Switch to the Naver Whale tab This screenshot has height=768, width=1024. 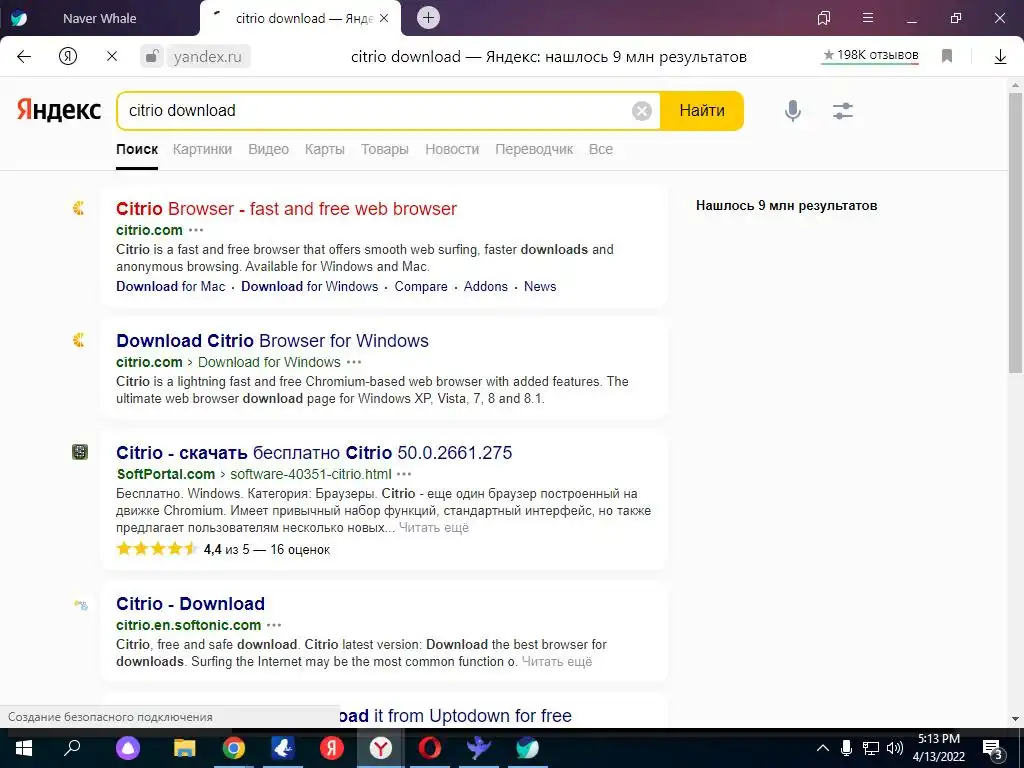coord(99,18)
